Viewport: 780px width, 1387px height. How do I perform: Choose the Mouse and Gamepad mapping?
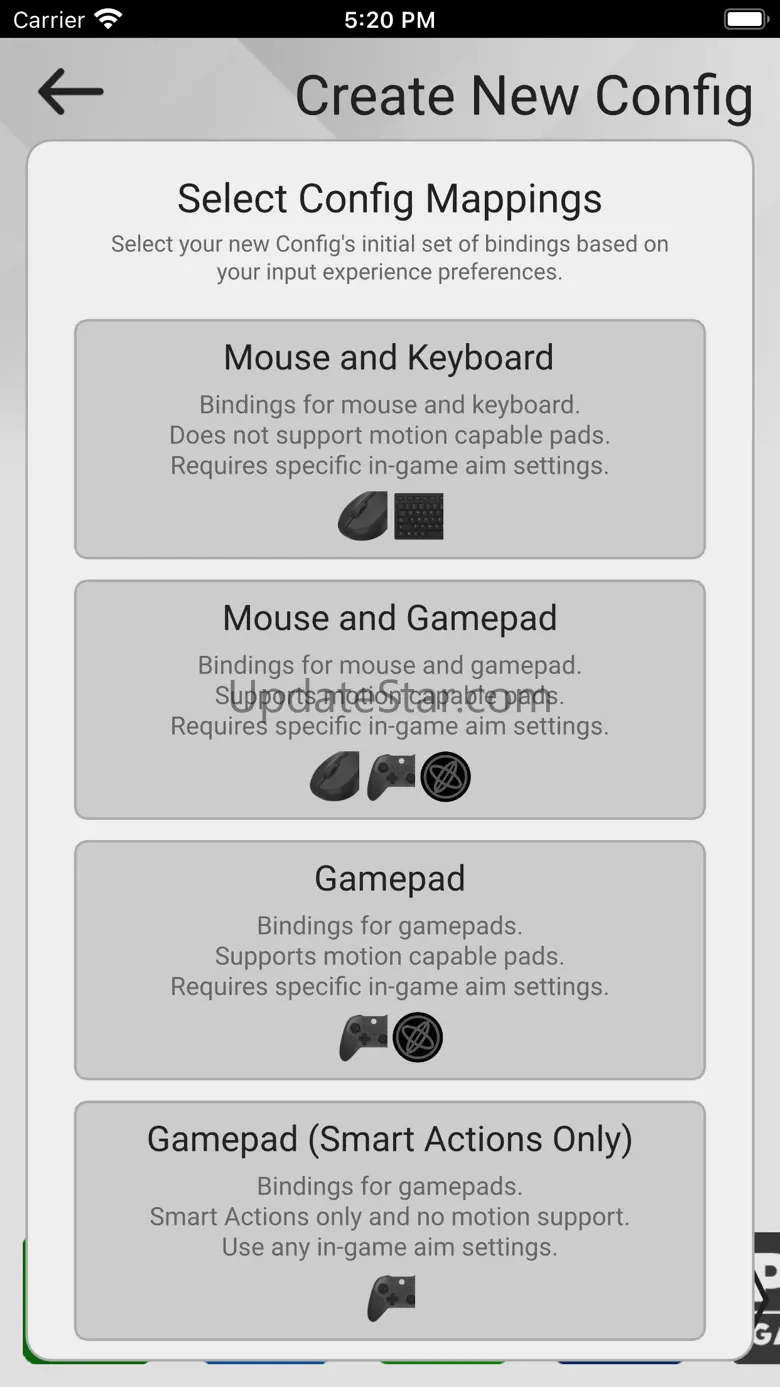[x=389, y=618]
